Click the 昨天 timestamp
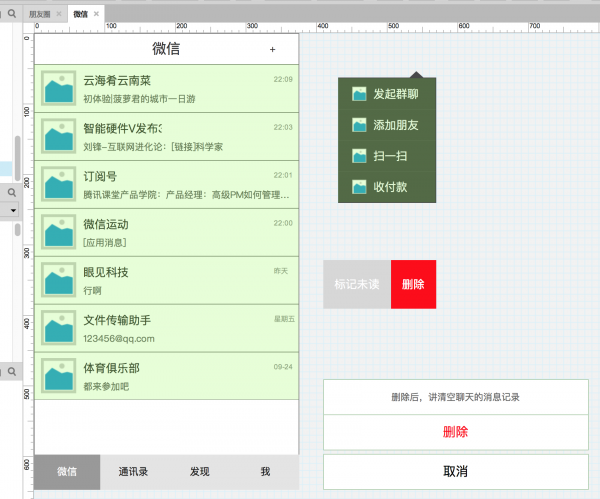Screen dimensions: 600x499 pos(280,271)
